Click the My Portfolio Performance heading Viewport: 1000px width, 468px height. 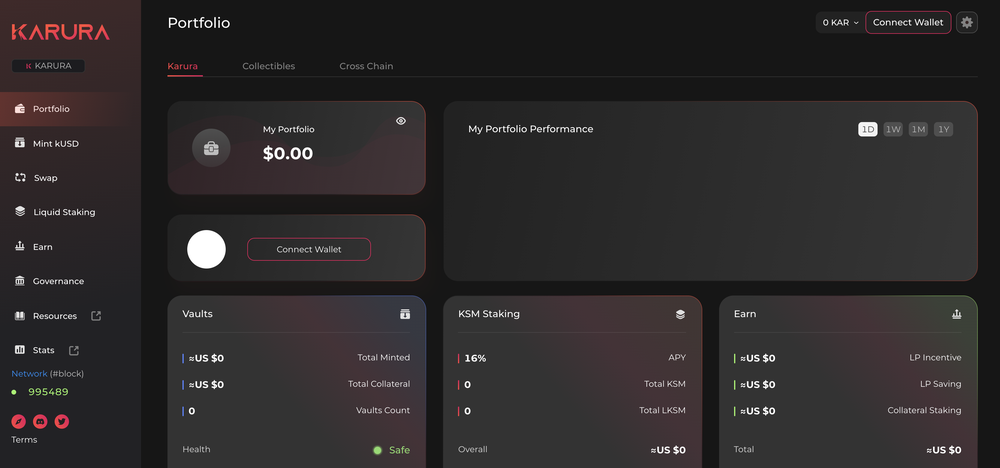click(x=531, y=129)
